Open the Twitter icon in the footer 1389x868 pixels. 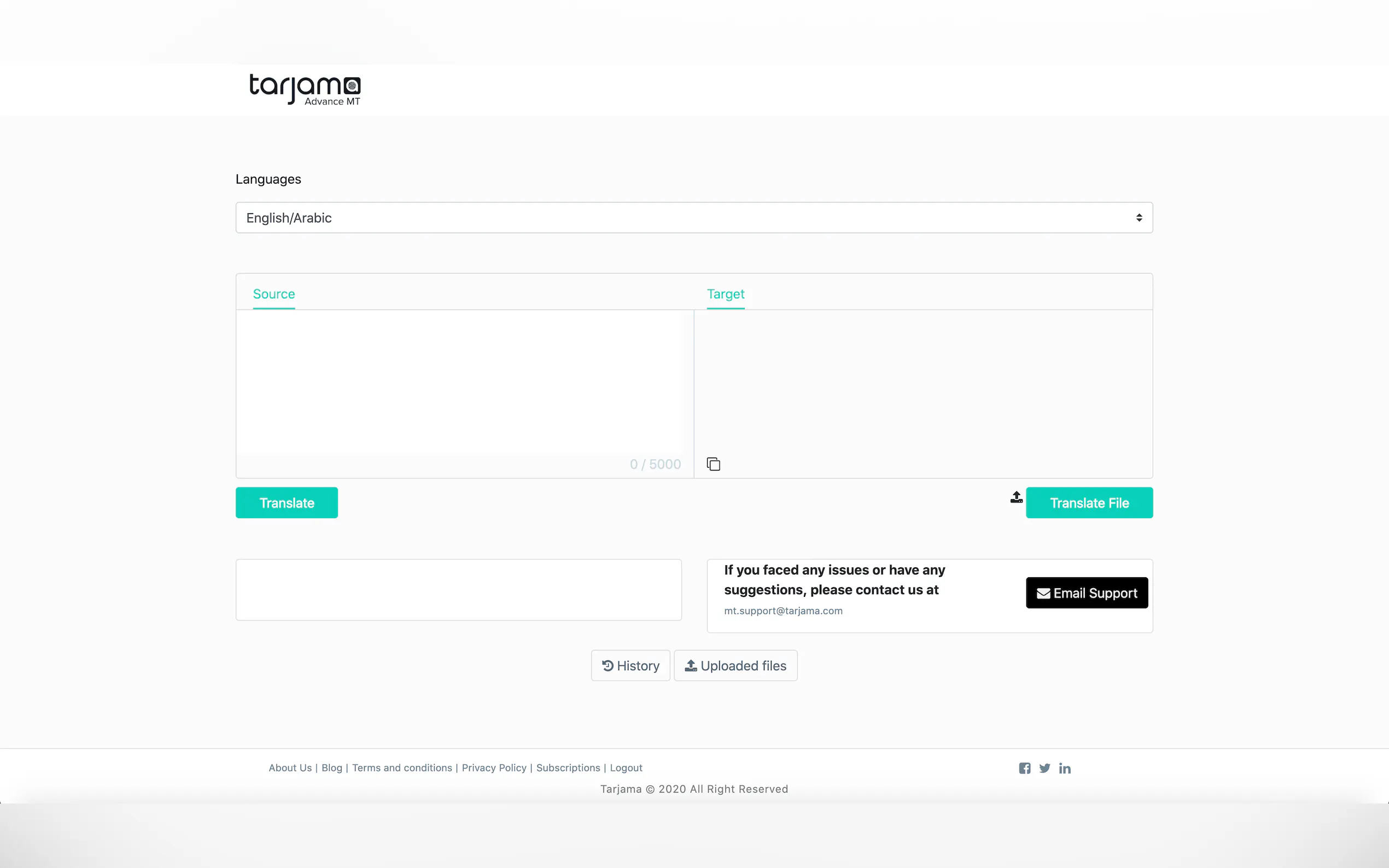click(1044, 768)
